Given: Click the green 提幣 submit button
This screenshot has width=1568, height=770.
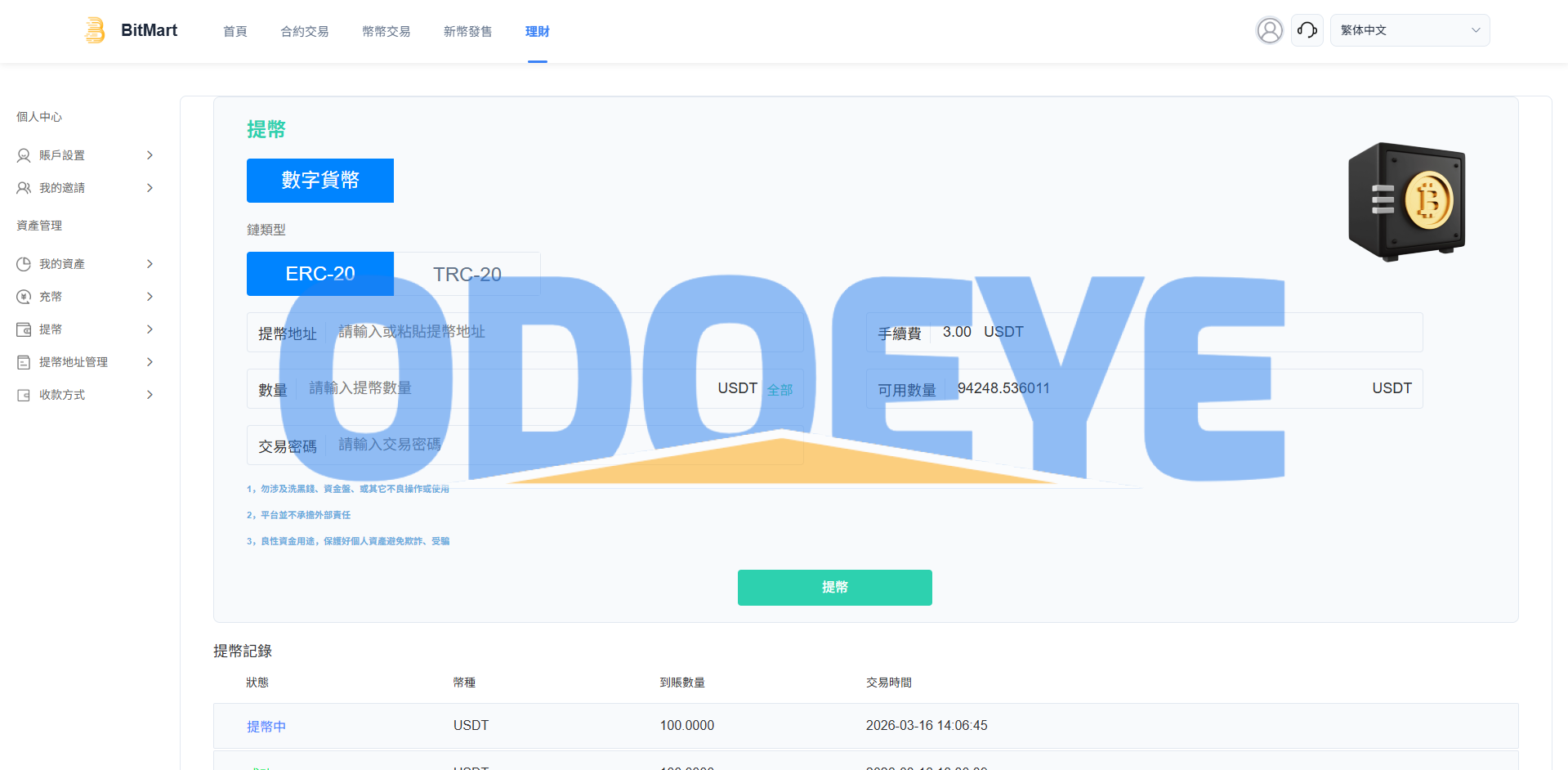Looking at the screenshot, I should coord(834,588).
